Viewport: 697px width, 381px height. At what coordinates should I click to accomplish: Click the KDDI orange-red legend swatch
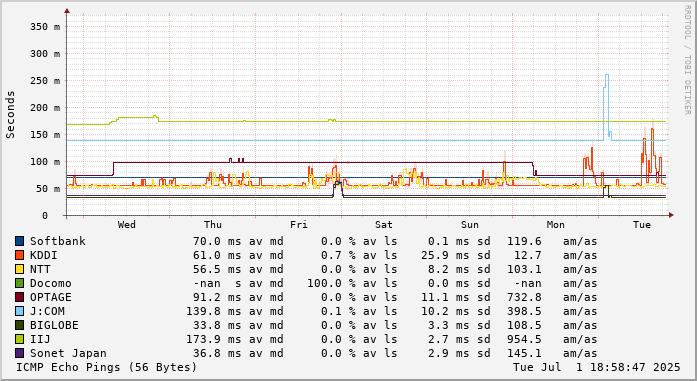pyautogui.click(x=20, y=255)
